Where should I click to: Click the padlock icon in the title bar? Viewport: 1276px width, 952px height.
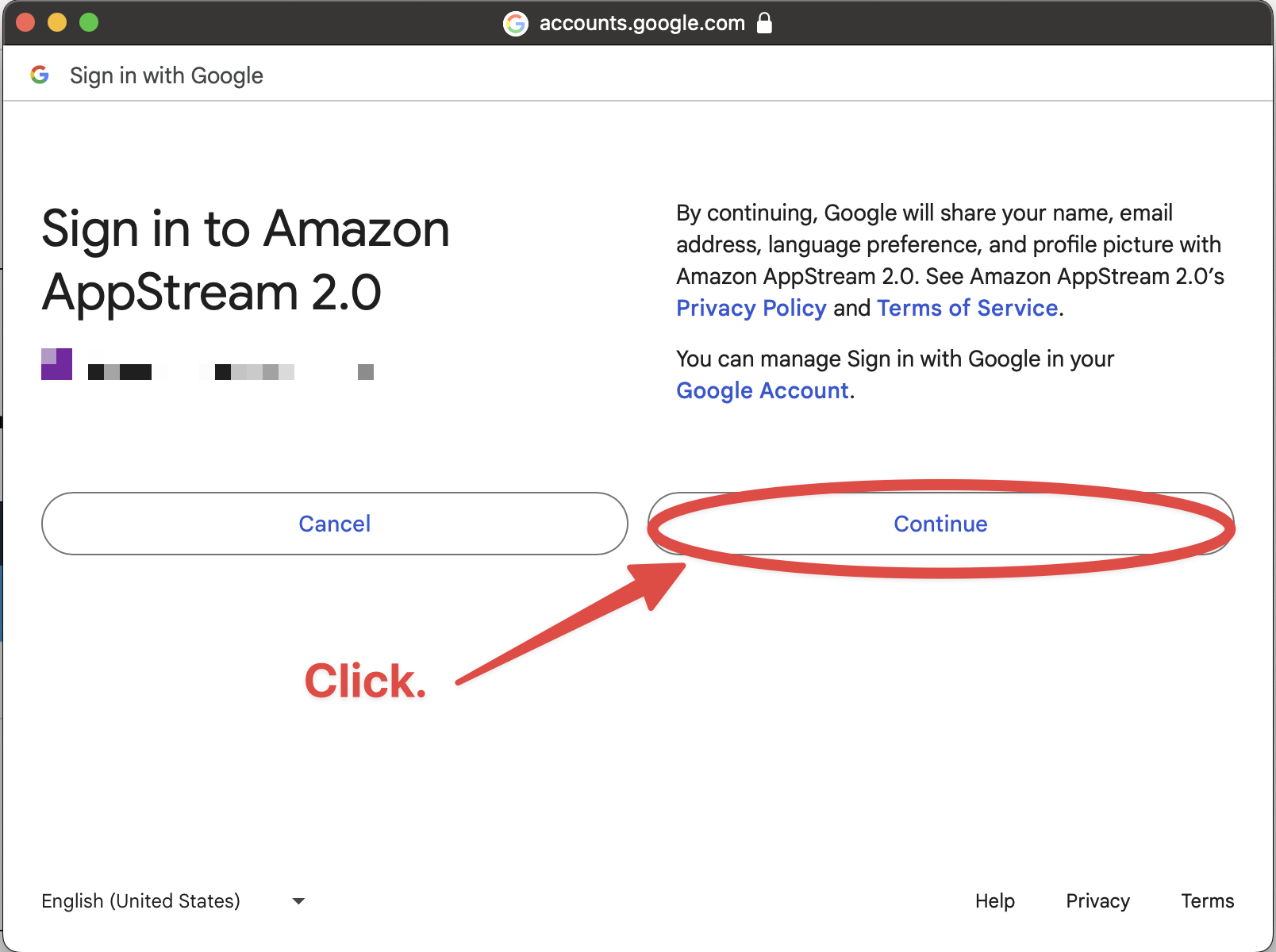(764, 23)
